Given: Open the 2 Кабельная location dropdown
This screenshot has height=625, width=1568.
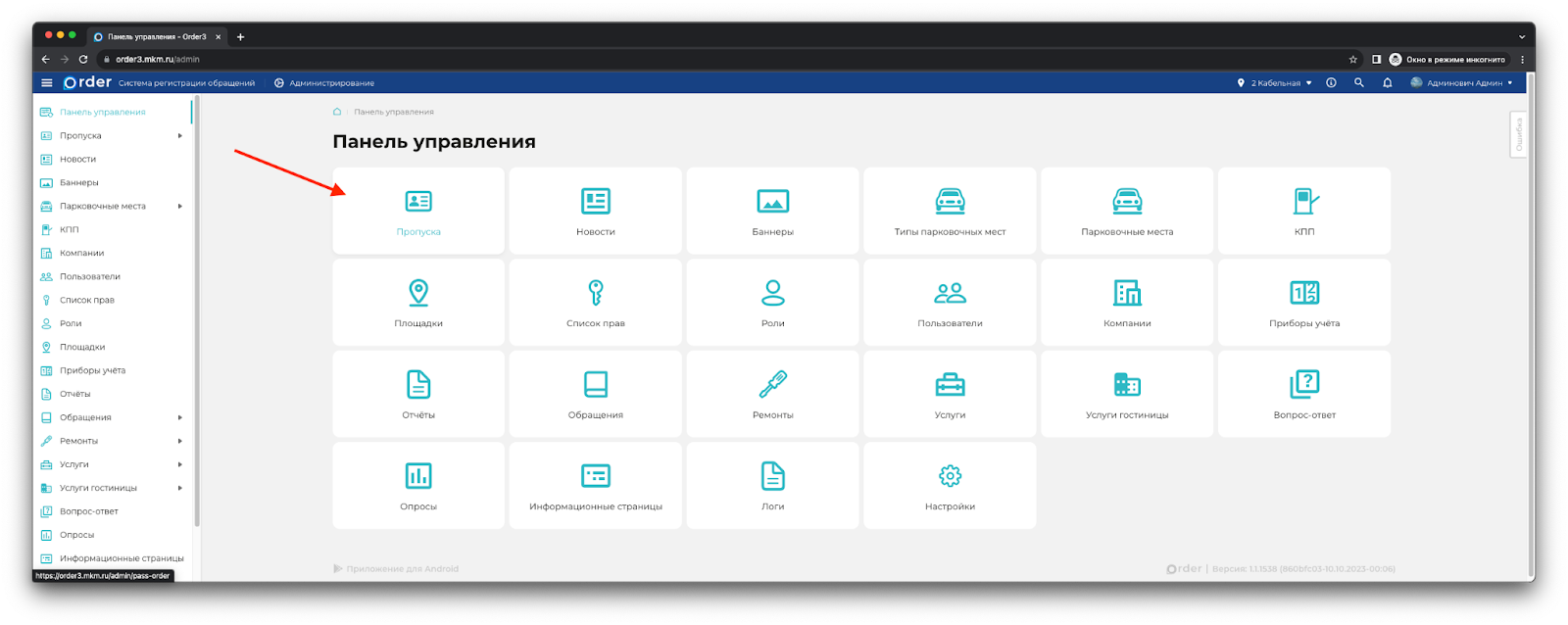Looking at the screenshot, I should (1275, 83).
